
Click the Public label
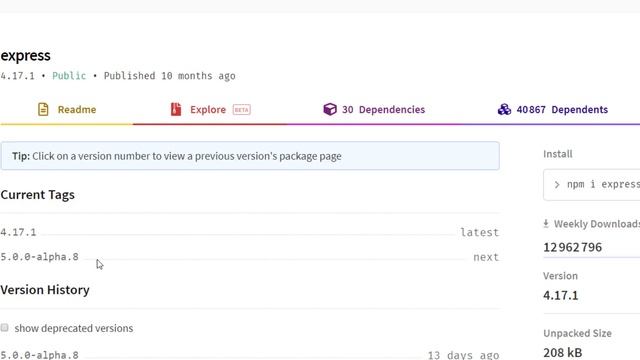coord(69,76)
